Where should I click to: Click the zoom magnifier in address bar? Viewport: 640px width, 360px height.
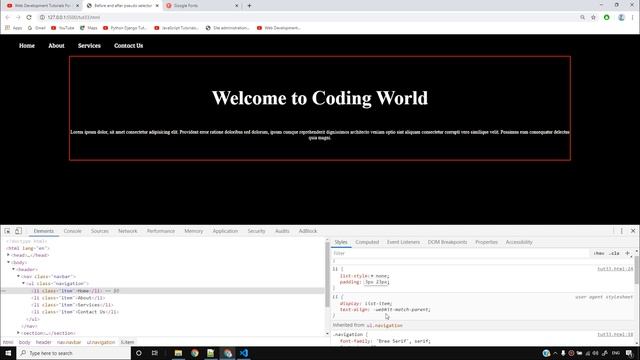582,17
